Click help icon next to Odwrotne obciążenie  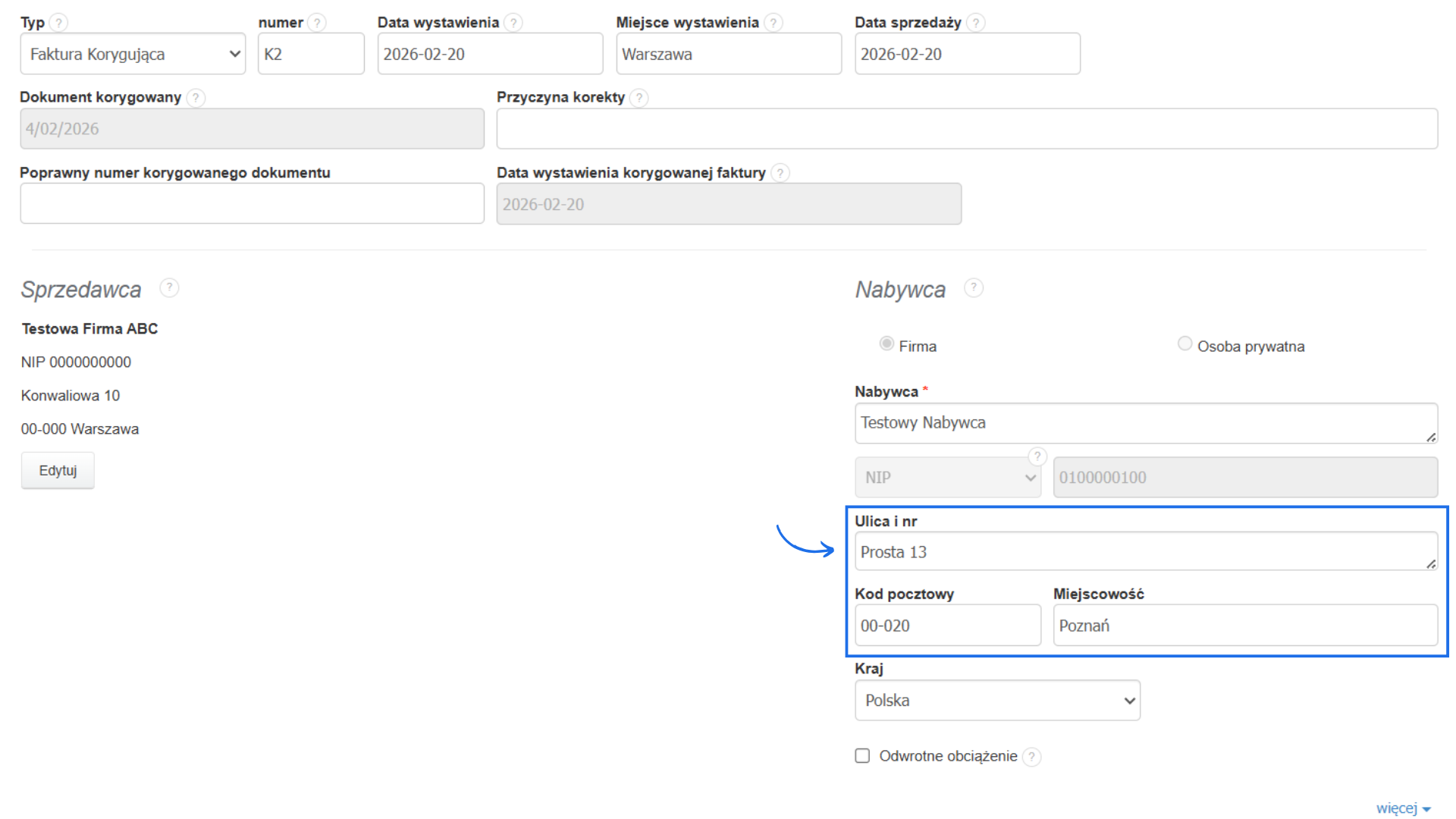tap(1031, 757)
